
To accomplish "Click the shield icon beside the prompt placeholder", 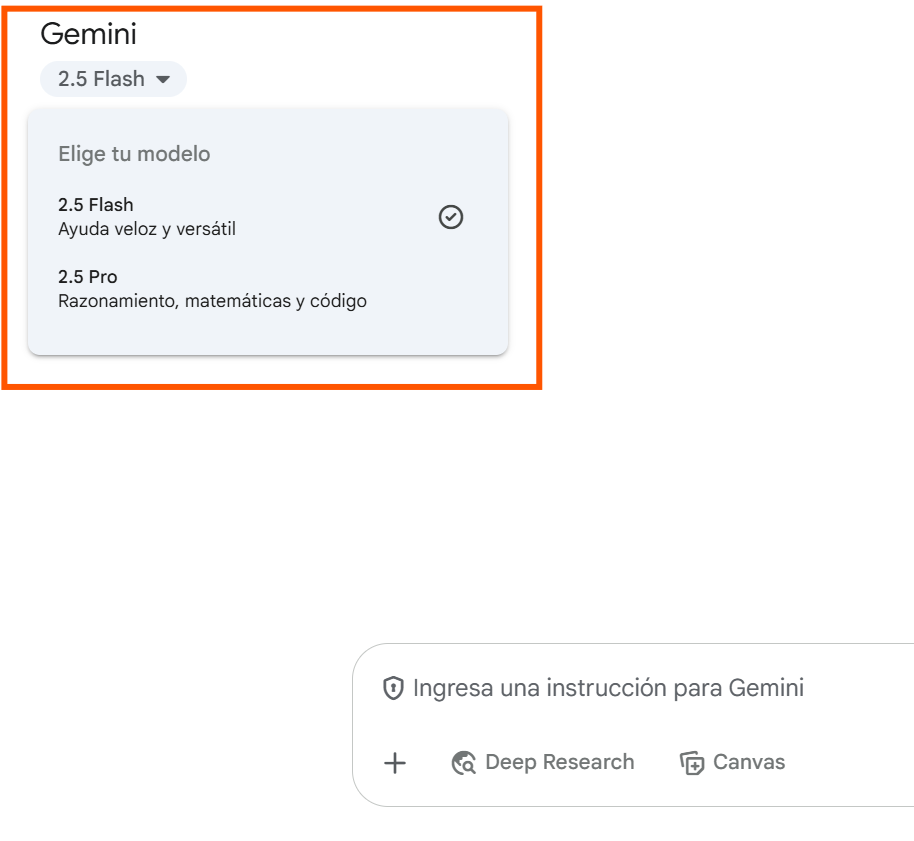I will pyautogui.click(x=393, y=688).
